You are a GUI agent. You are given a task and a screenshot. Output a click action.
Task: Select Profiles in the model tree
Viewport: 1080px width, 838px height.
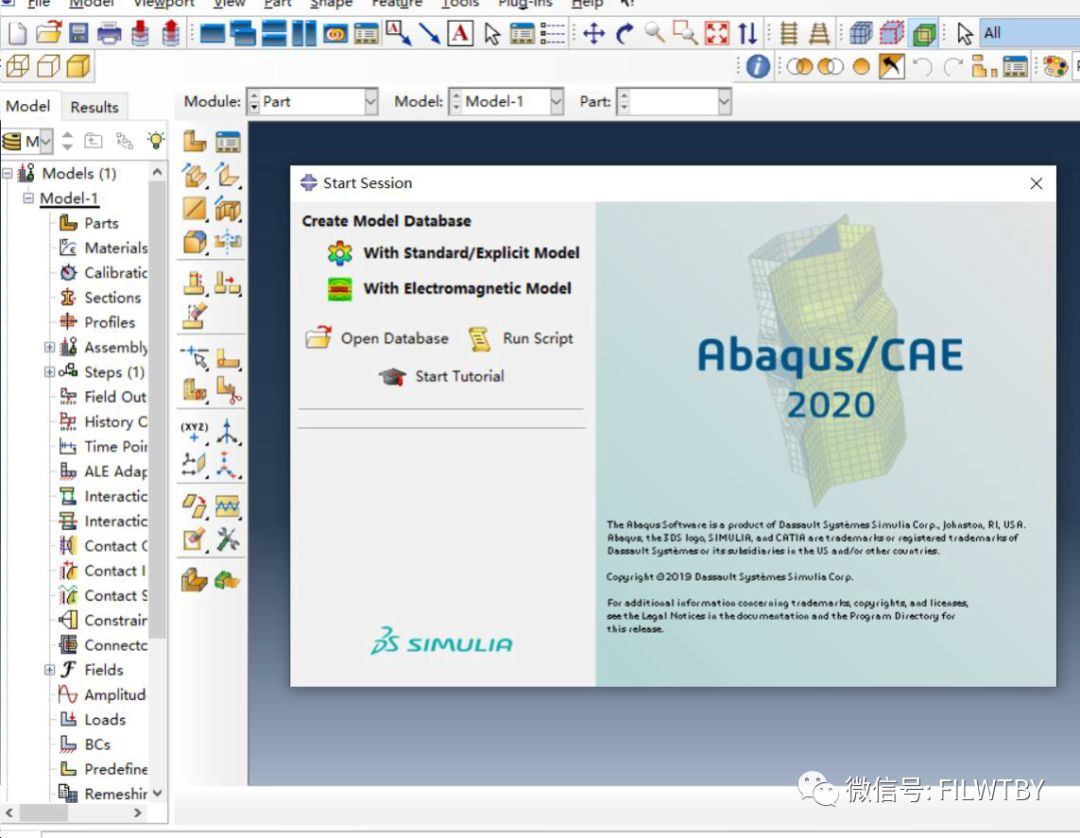click(97, 322)
